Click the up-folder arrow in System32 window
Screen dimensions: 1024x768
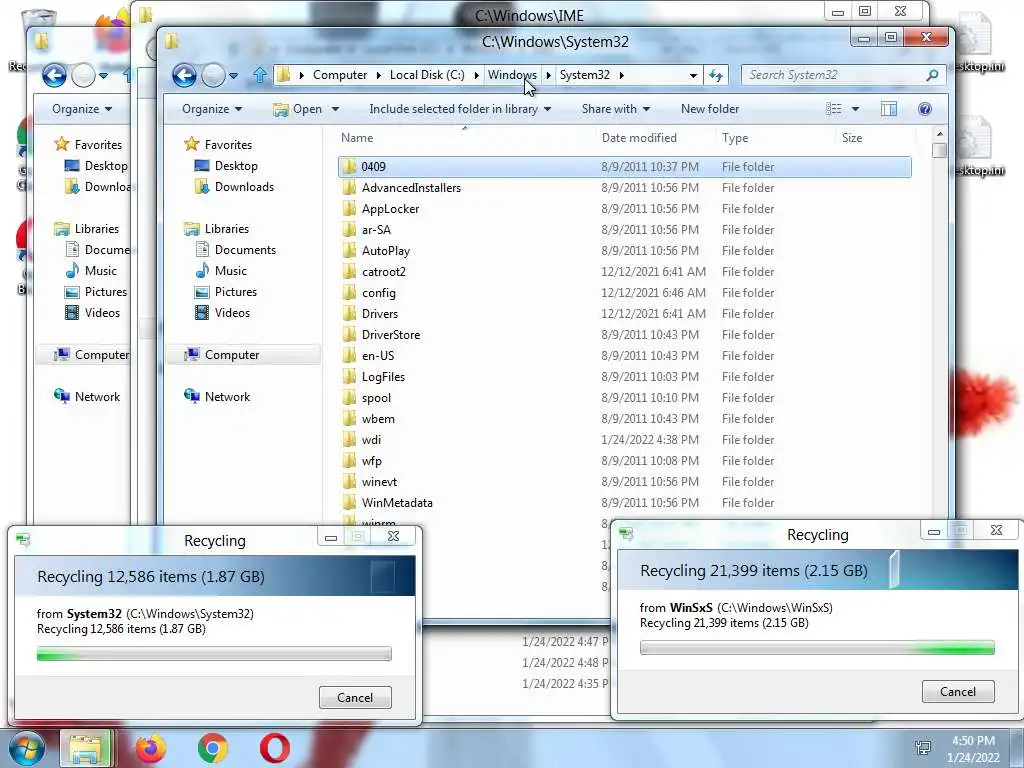(x=260, y=75)
